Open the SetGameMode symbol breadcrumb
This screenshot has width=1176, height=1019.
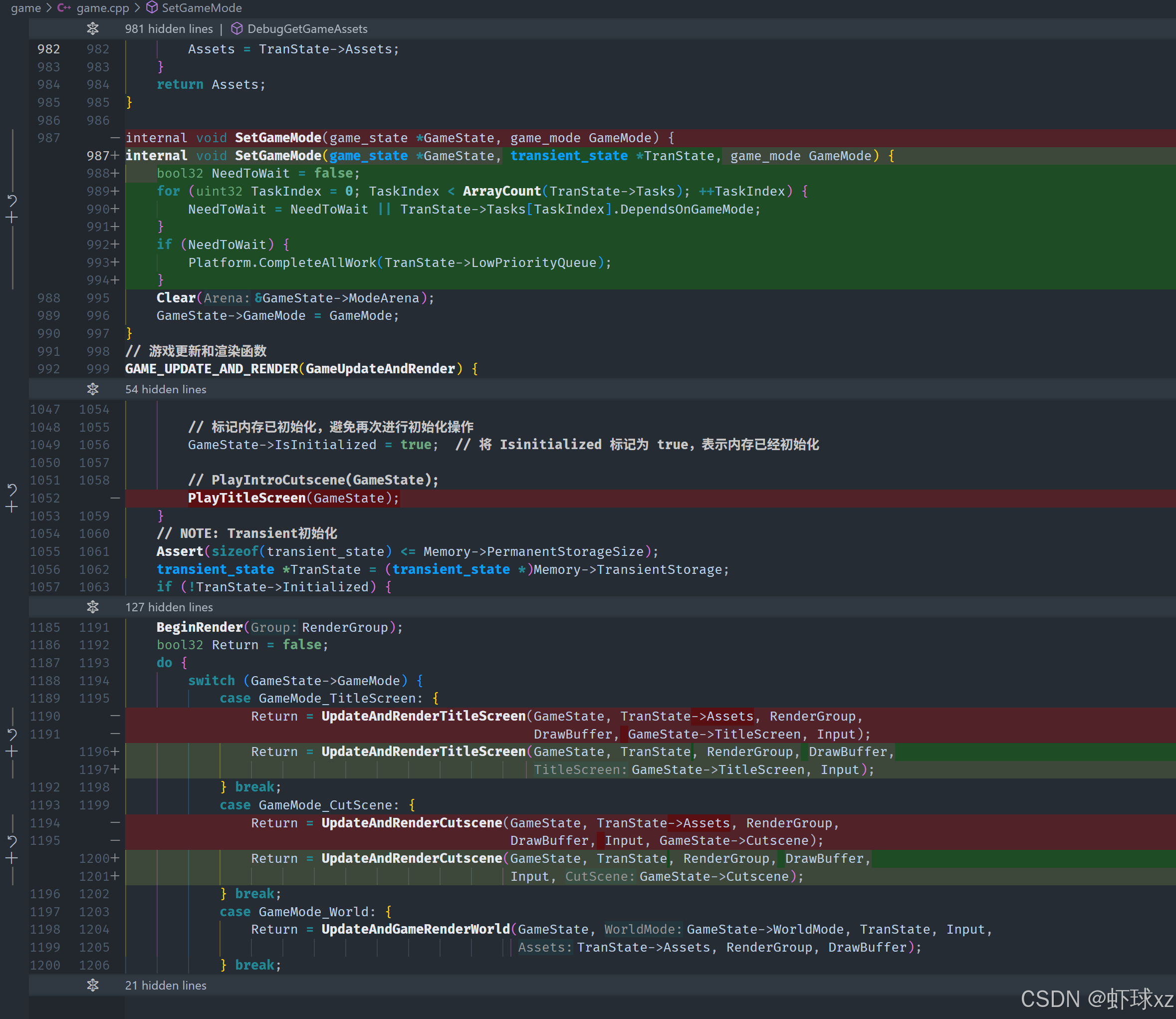pos(201,8)
